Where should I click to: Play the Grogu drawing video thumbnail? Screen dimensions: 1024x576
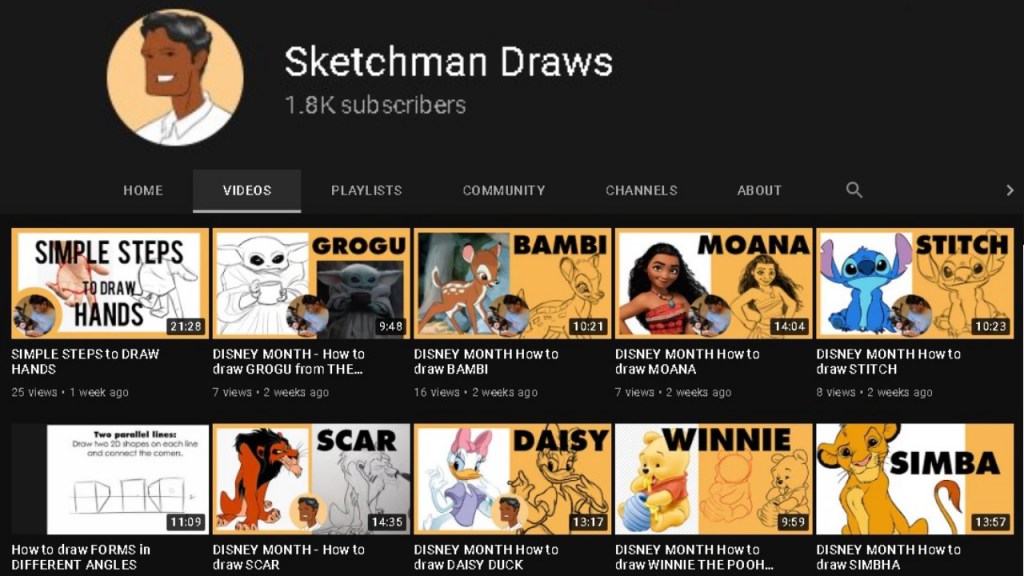tap(312, 283)
